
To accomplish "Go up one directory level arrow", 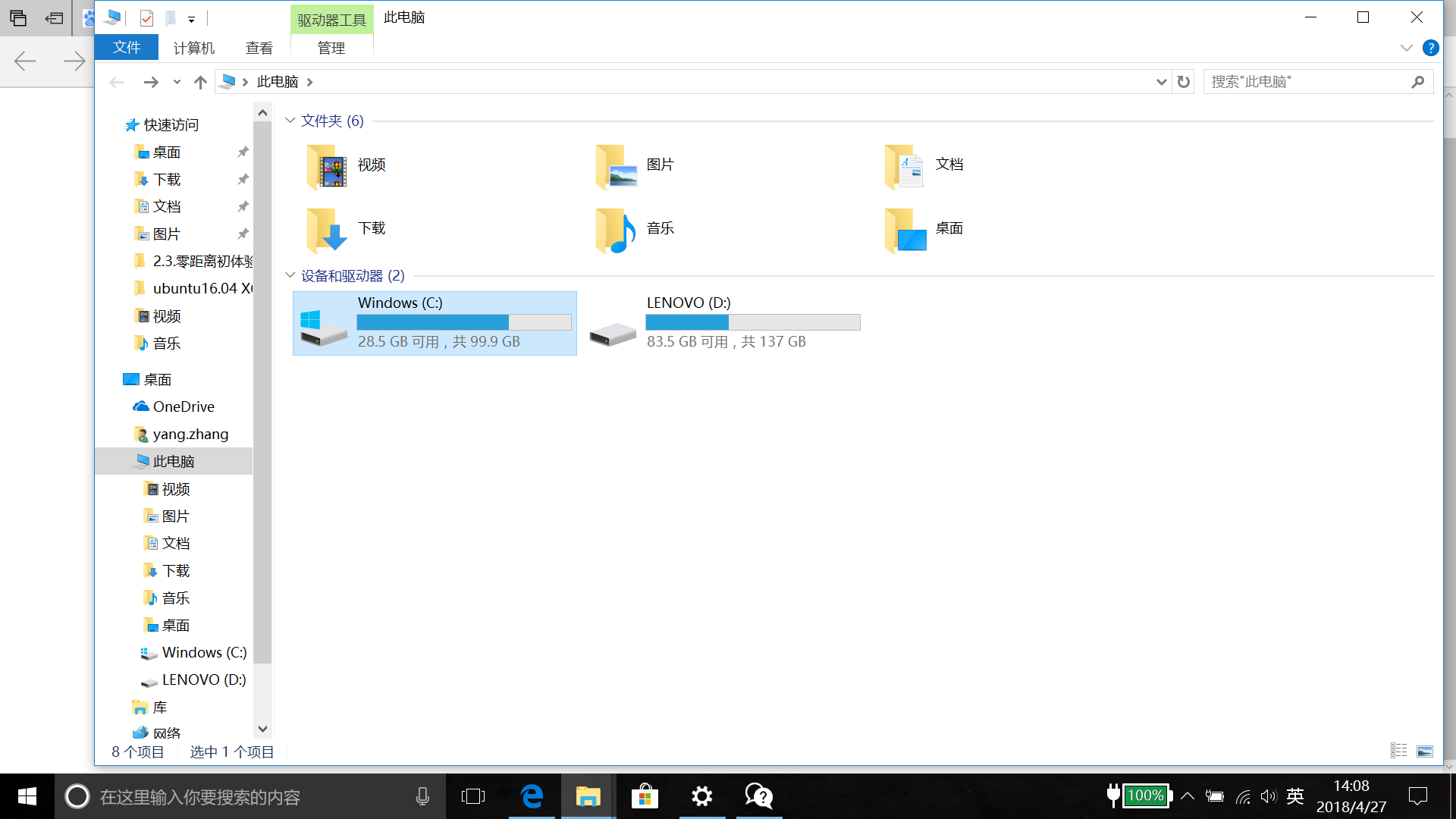I will click(200, 82).
